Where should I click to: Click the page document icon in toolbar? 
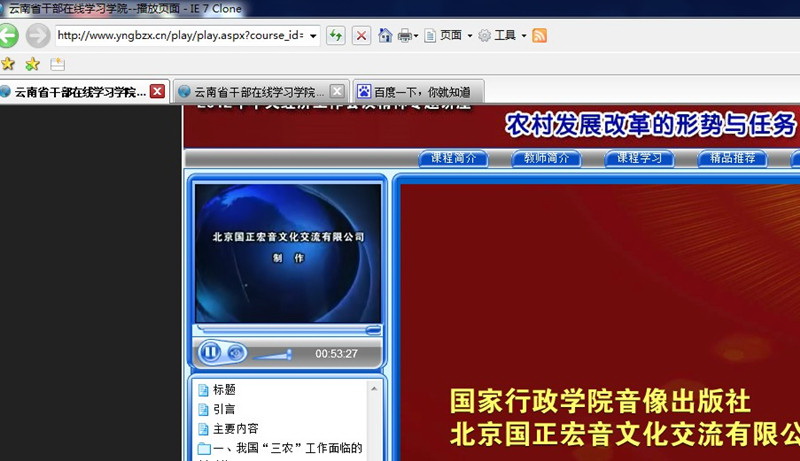click(430, 35)
